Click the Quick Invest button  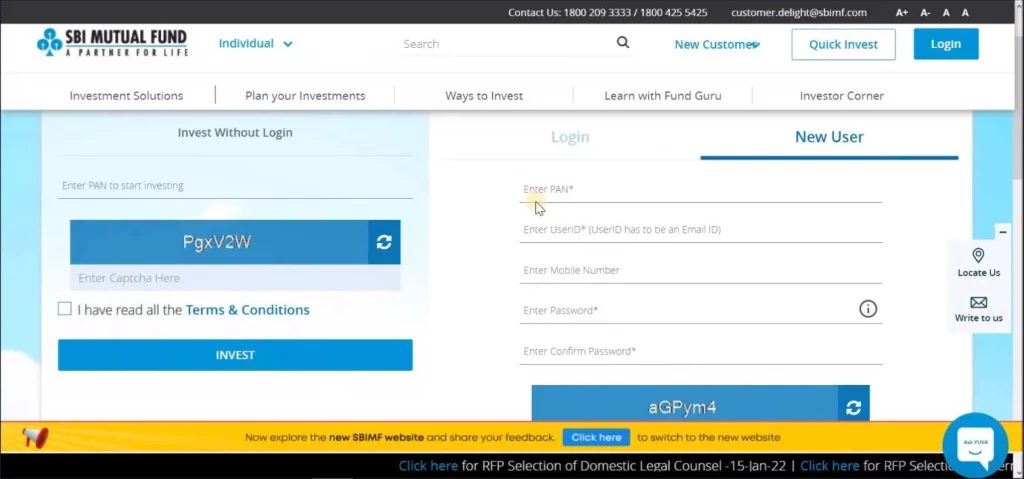(x=843, y=44)
